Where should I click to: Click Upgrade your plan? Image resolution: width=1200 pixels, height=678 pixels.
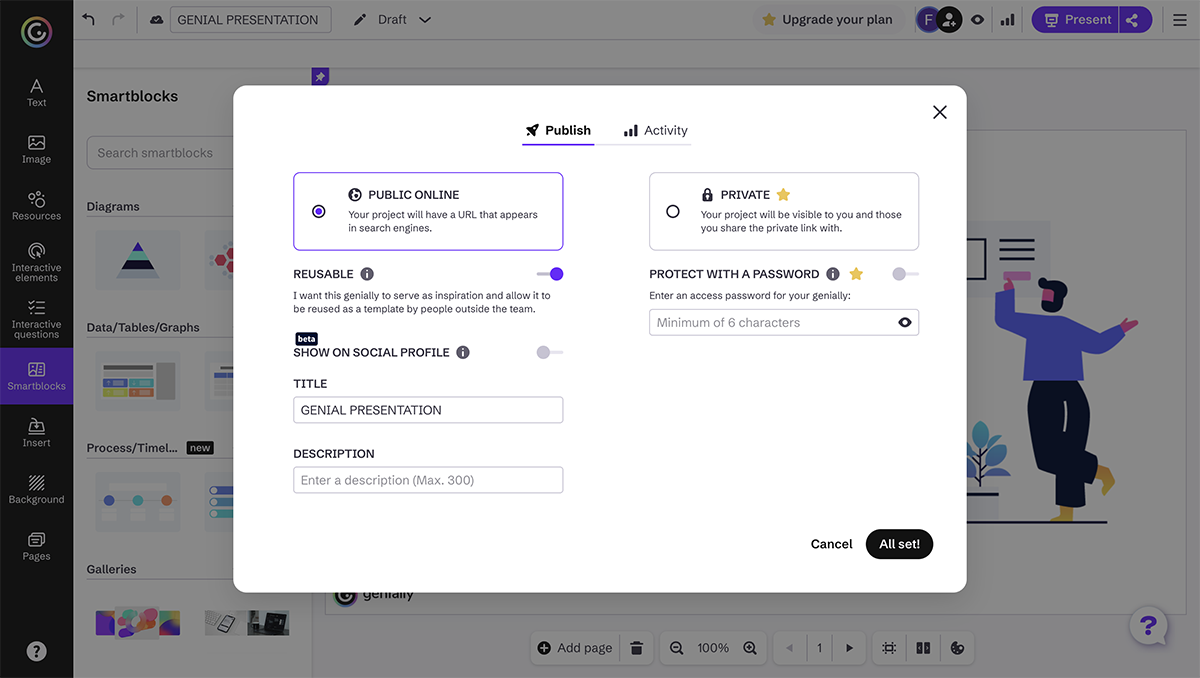827,19
